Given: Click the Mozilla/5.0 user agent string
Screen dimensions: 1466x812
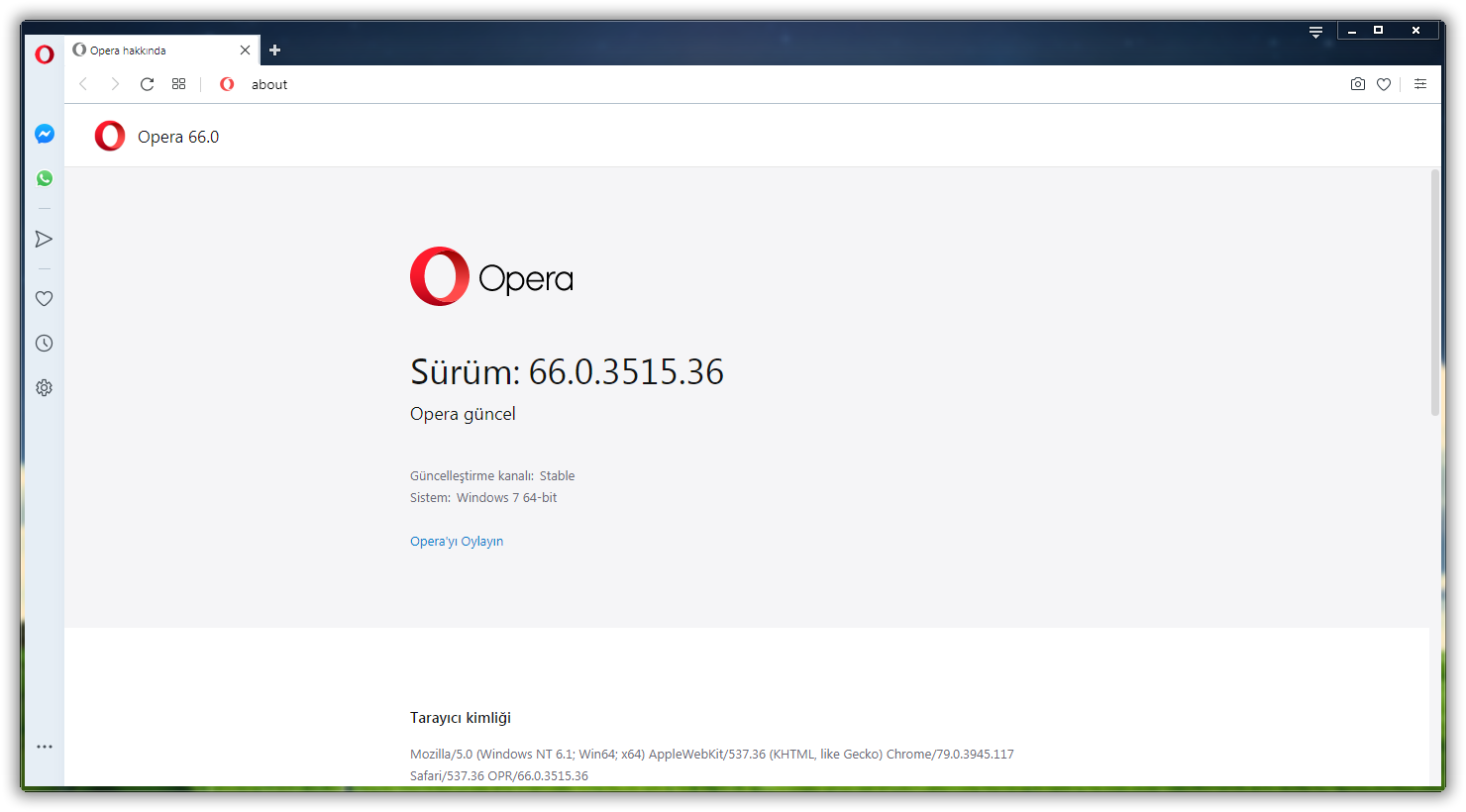Looking at the screenshot, I should (712, 764).
